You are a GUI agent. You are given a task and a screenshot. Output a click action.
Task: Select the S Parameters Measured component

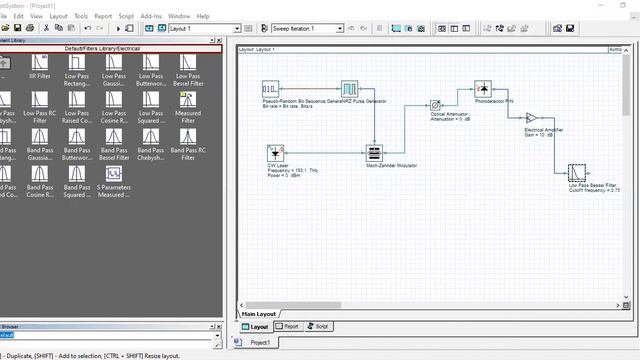[113, 173]
